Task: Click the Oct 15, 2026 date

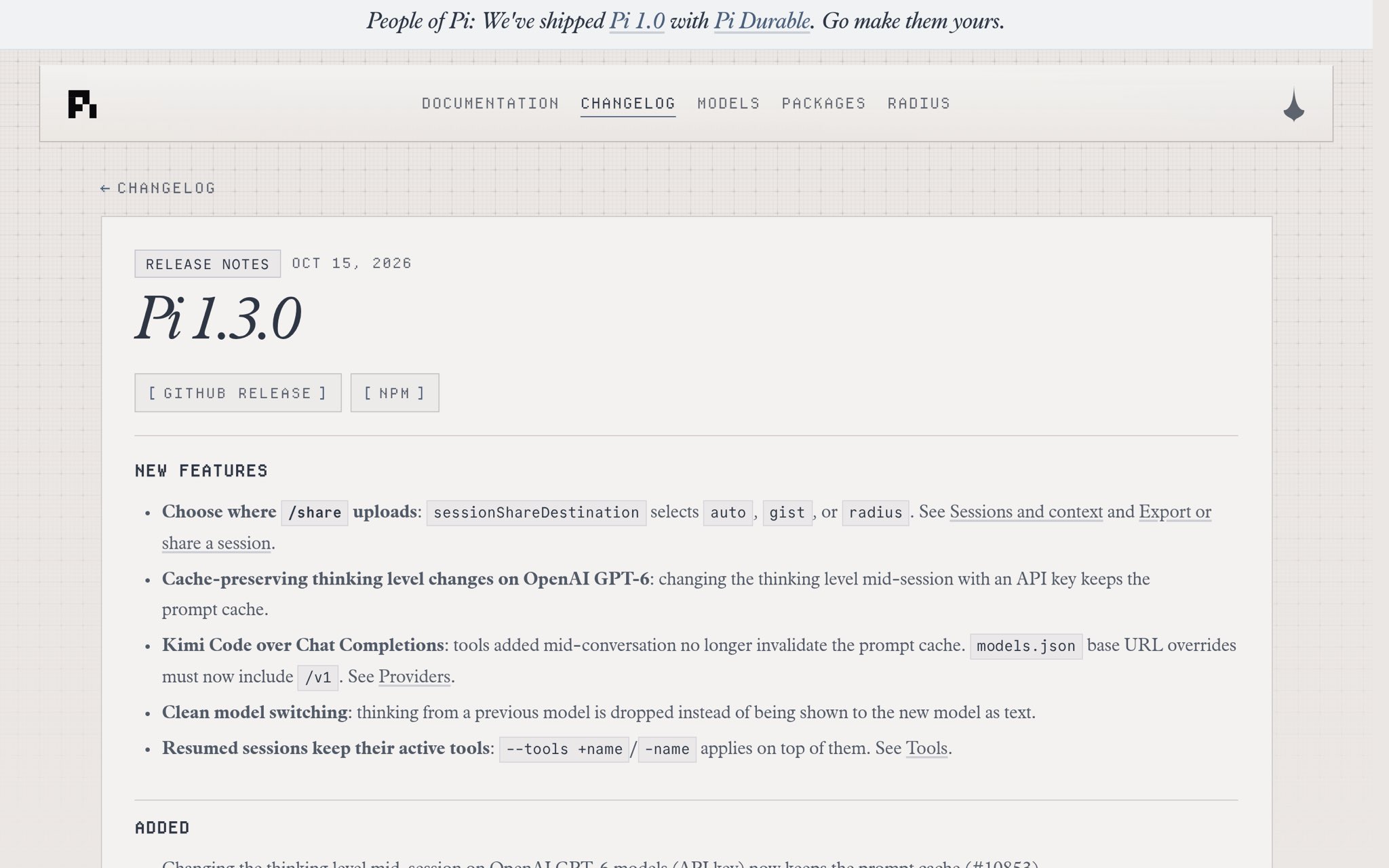Action: coord(351,263)
